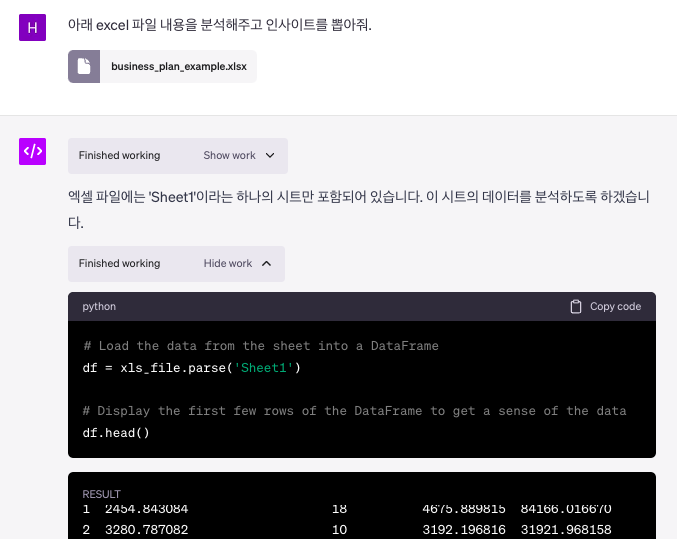Click the second Finished working label above the code
Screen dimensions: 677x539
point(120,263)
